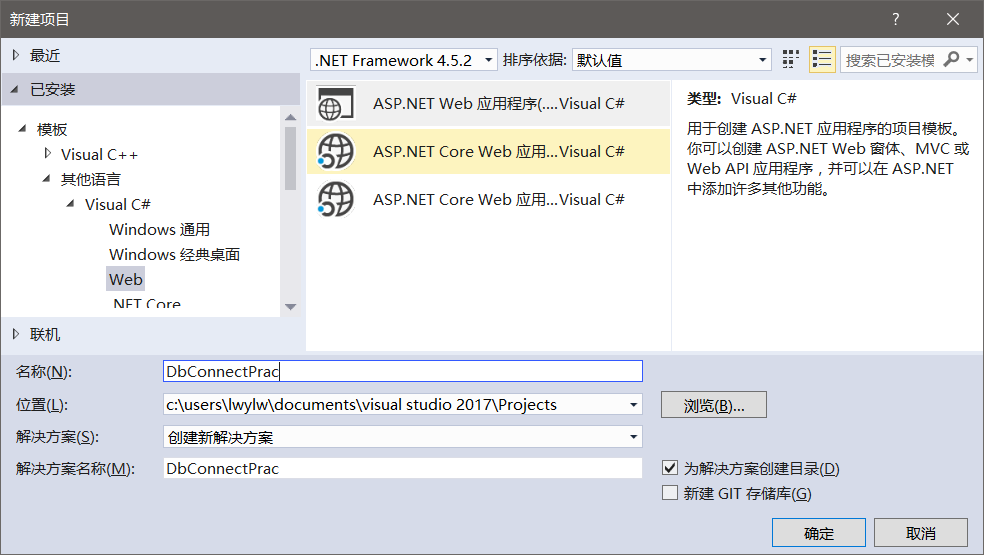Open 排序依据 默认值 sort dropdown

coord(671,60)
